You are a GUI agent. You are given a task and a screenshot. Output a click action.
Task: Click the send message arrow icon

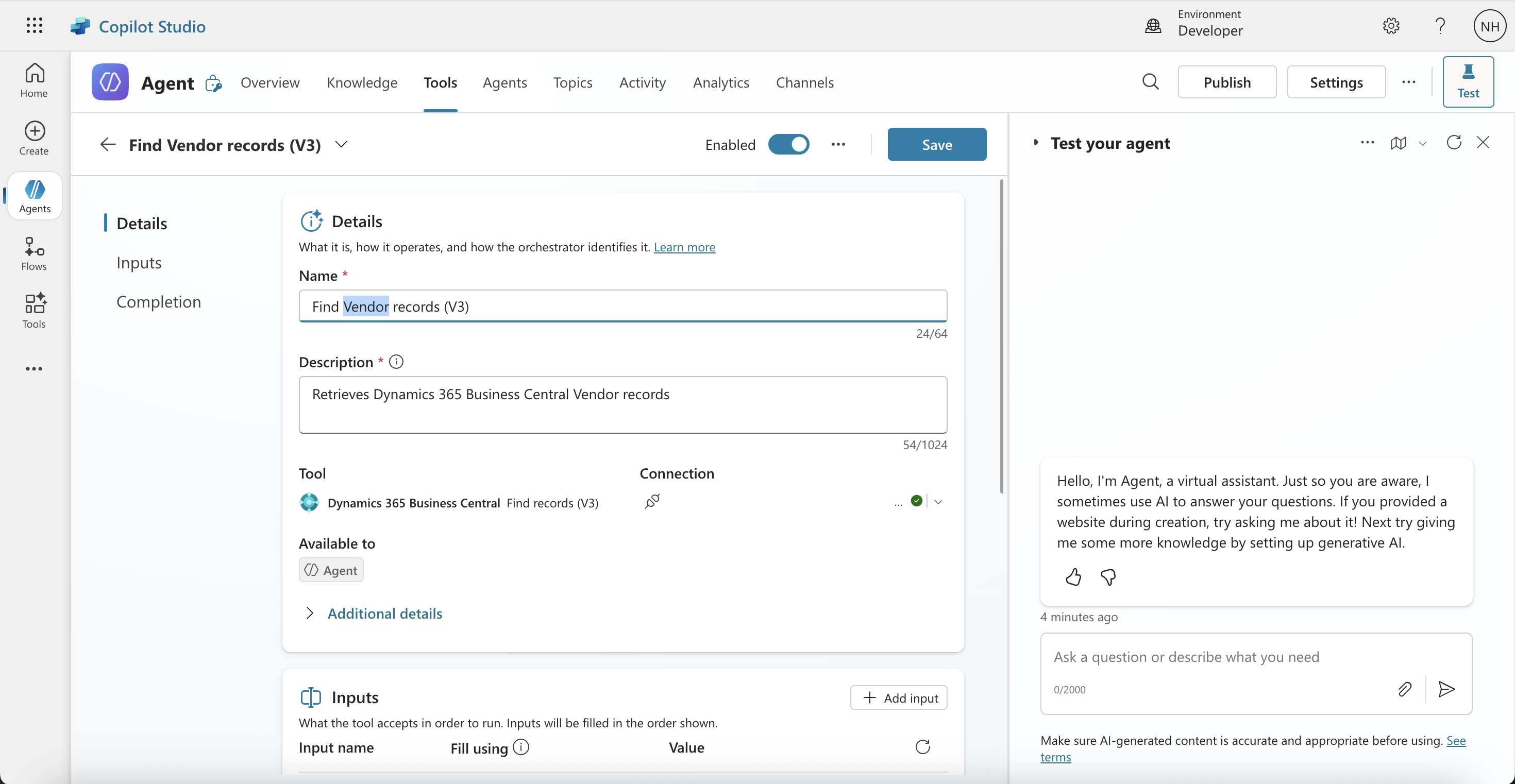click(1446, 689)
